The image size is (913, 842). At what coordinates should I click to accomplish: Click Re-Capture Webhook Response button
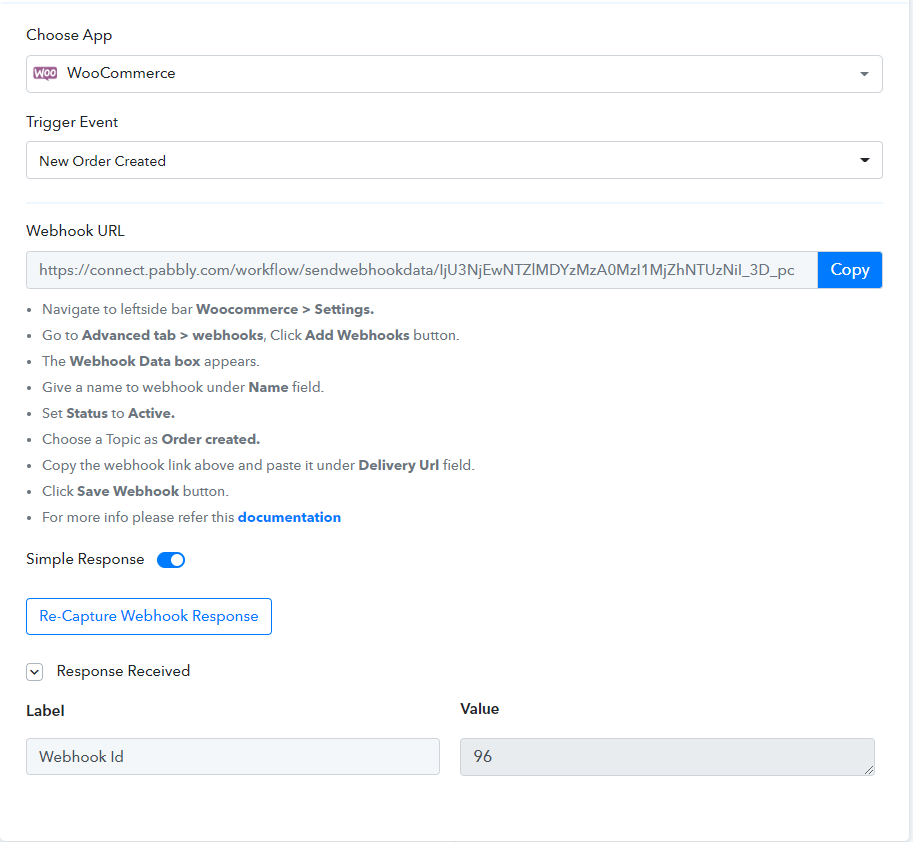pyautogui.click(x=149, y=616)
